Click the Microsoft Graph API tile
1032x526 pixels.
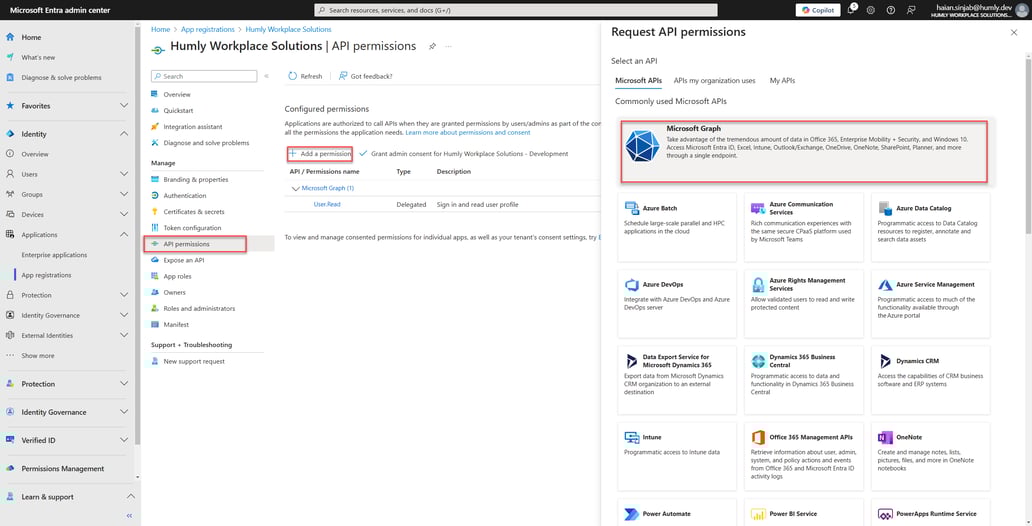click(804, 152)
